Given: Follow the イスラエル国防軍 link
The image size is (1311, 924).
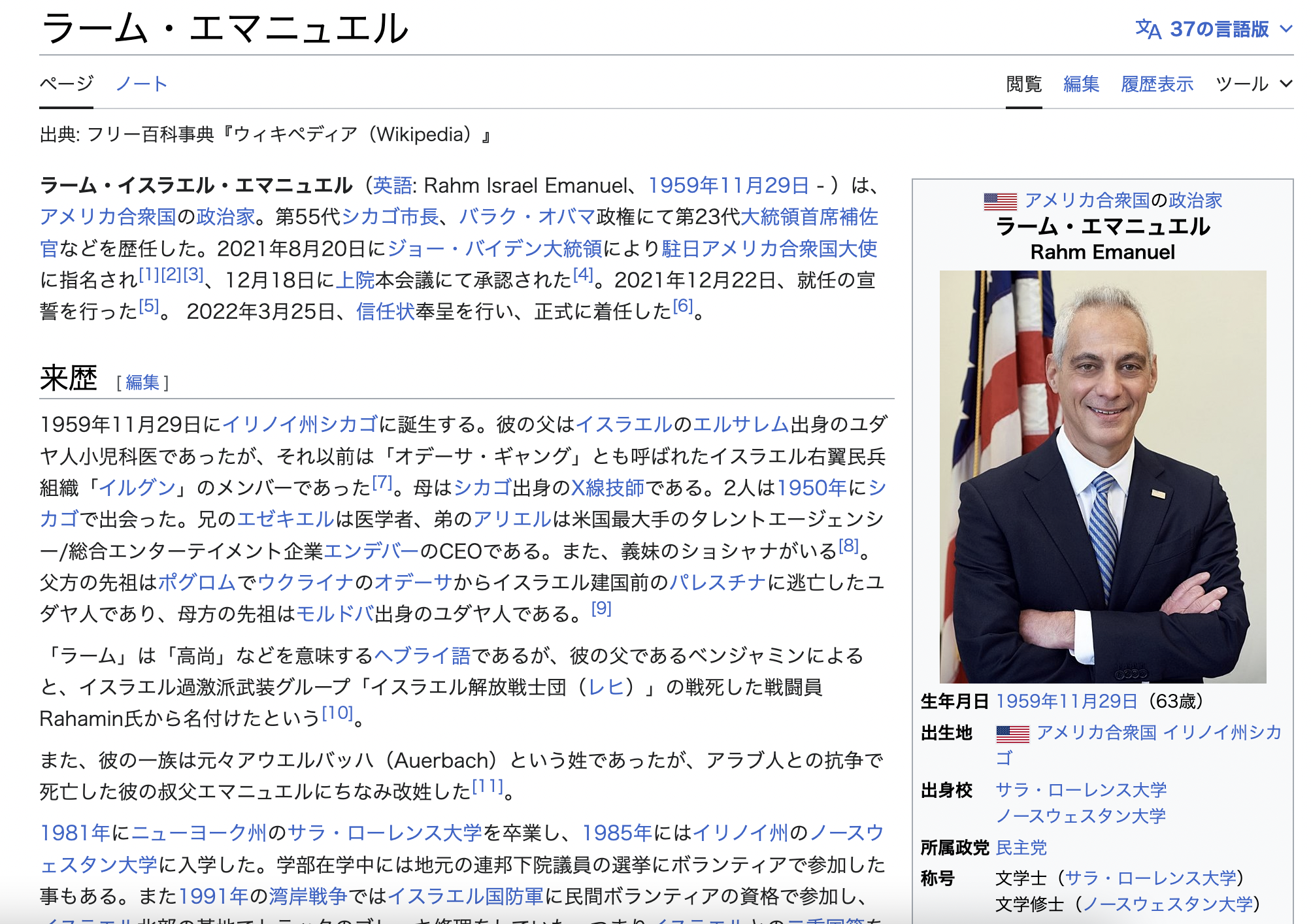Looking at the screenshot, I should click(465, 896).
